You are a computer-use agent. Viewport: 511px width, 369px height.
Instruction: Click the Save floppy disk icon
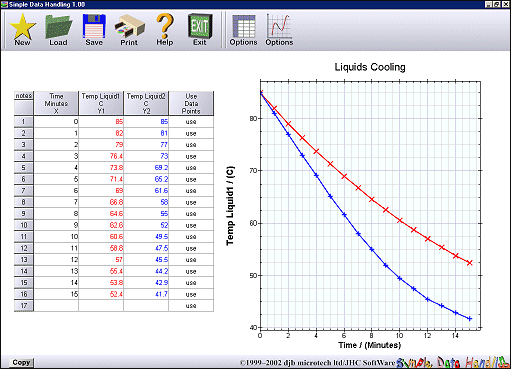pos(94,30)
